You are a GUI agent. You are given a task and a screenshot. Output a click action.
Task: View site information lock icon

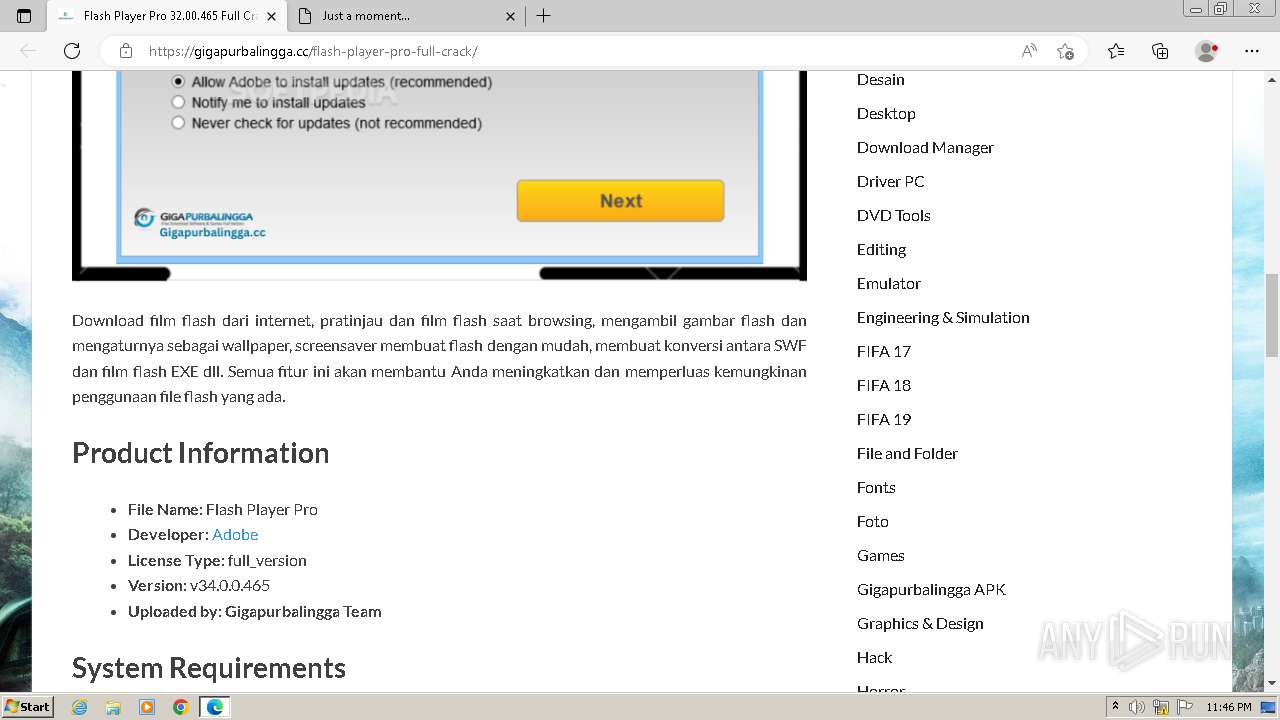(x=126, y=51)
